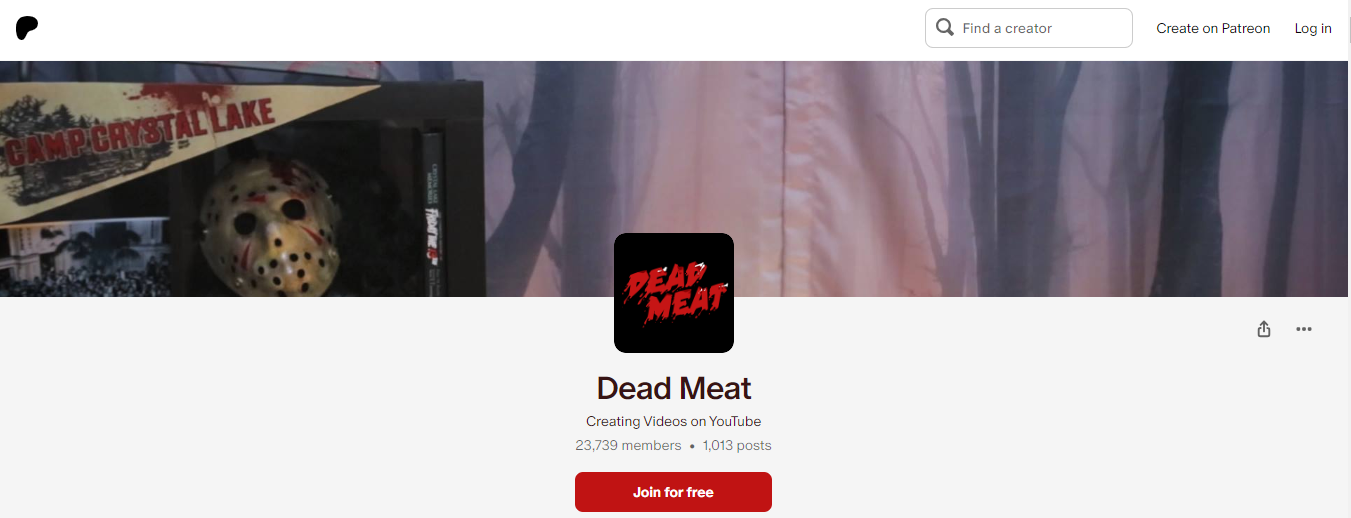Click the Dead Meat creator name heading
This screenshot has width=1351, height=518.
[674, 388]
